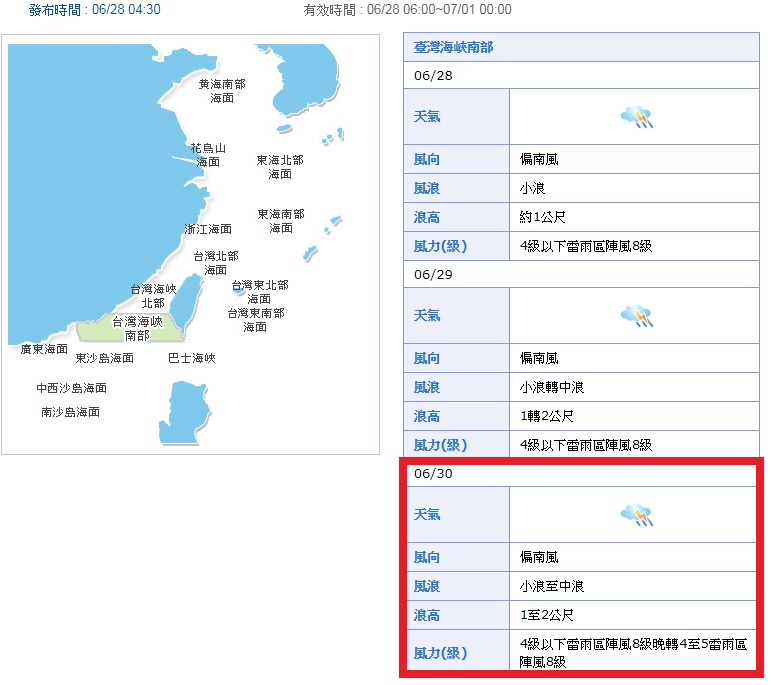771x685 pixels.
Task: Click the 06/29 date row
Action: coord(581,274)
